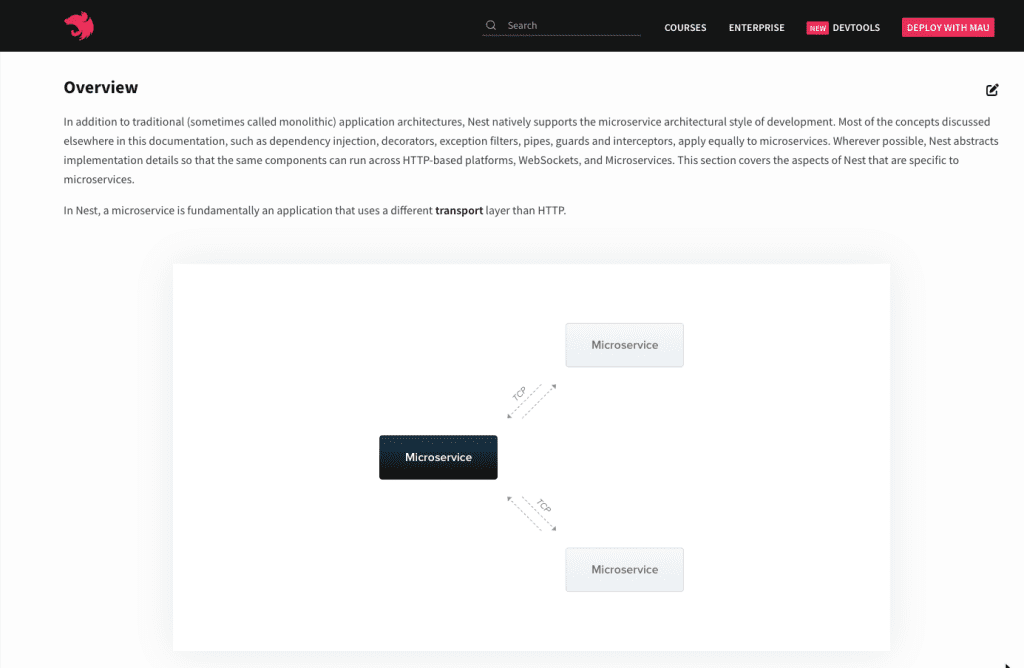This screenshot has height=668, width=1024.
Task: Open the Enterprise menu item
Action: 756,27
